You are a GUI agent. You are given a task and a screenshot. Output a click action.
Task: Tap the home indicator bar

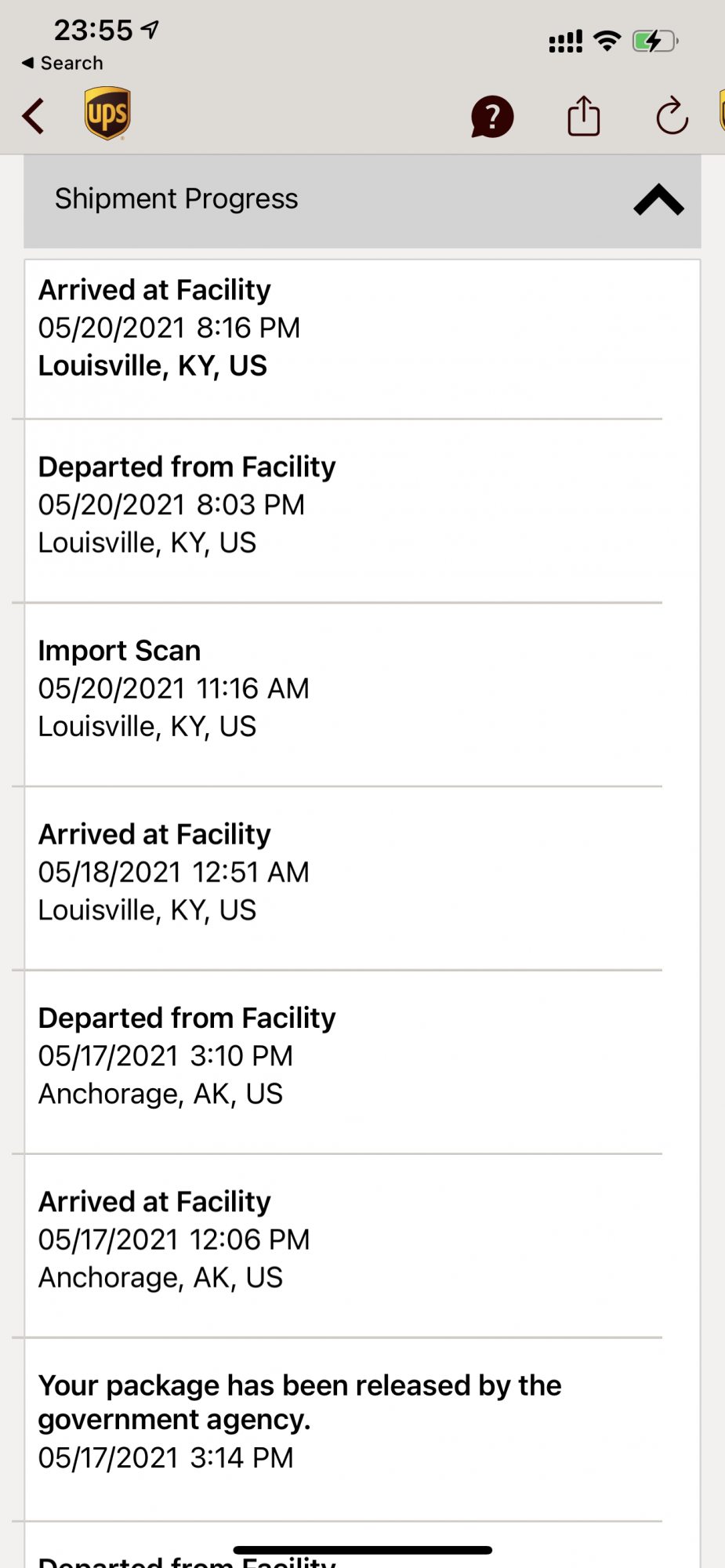tap(362, 1550)
